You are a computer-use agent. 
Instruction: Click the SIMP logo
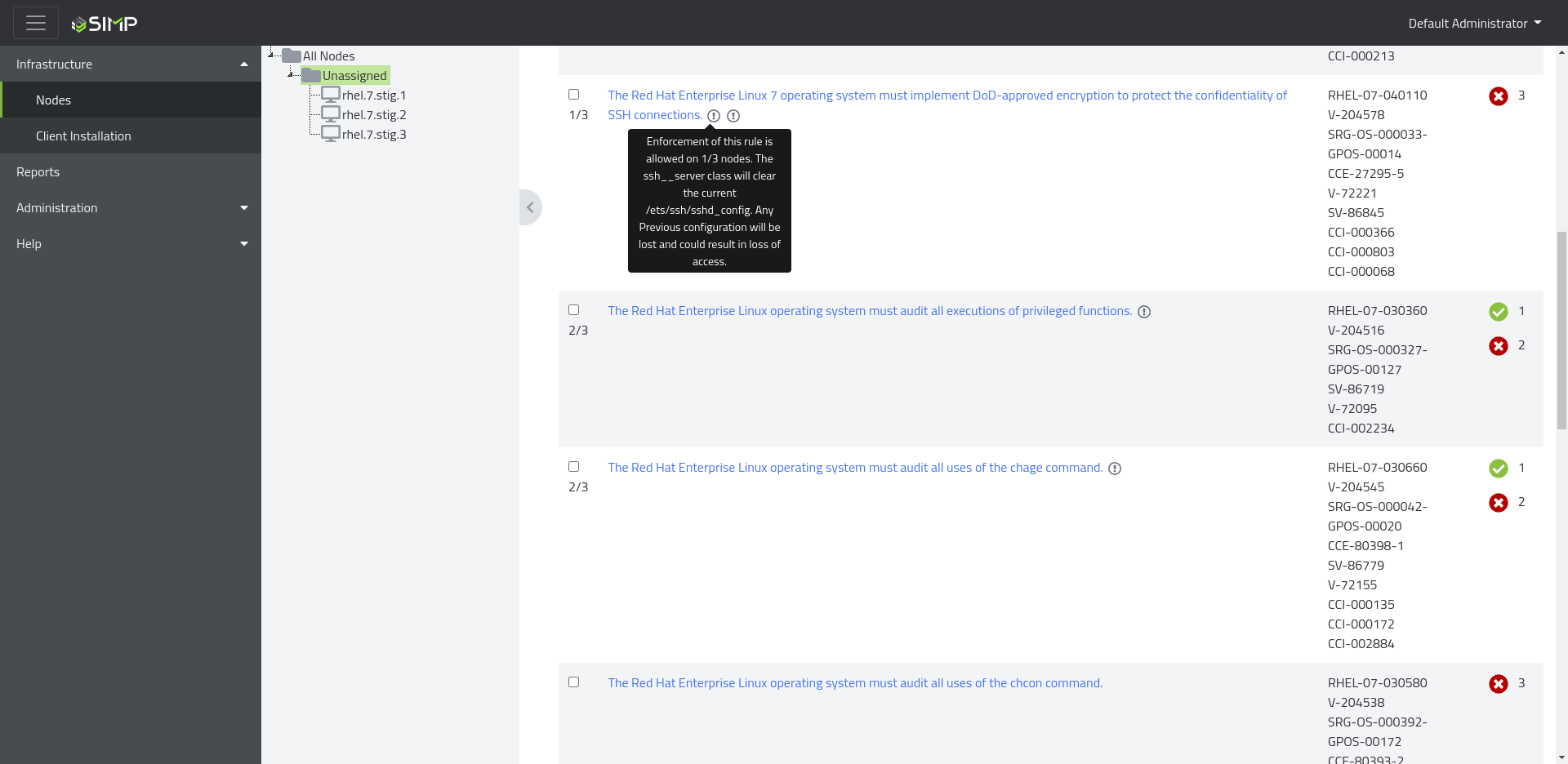tap(105, 24)
